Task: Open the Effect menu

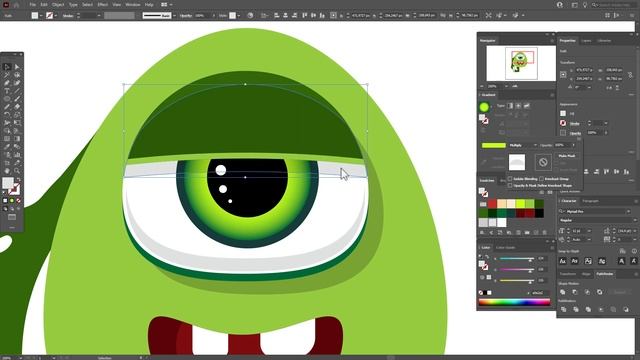Action: pos(102,4)
